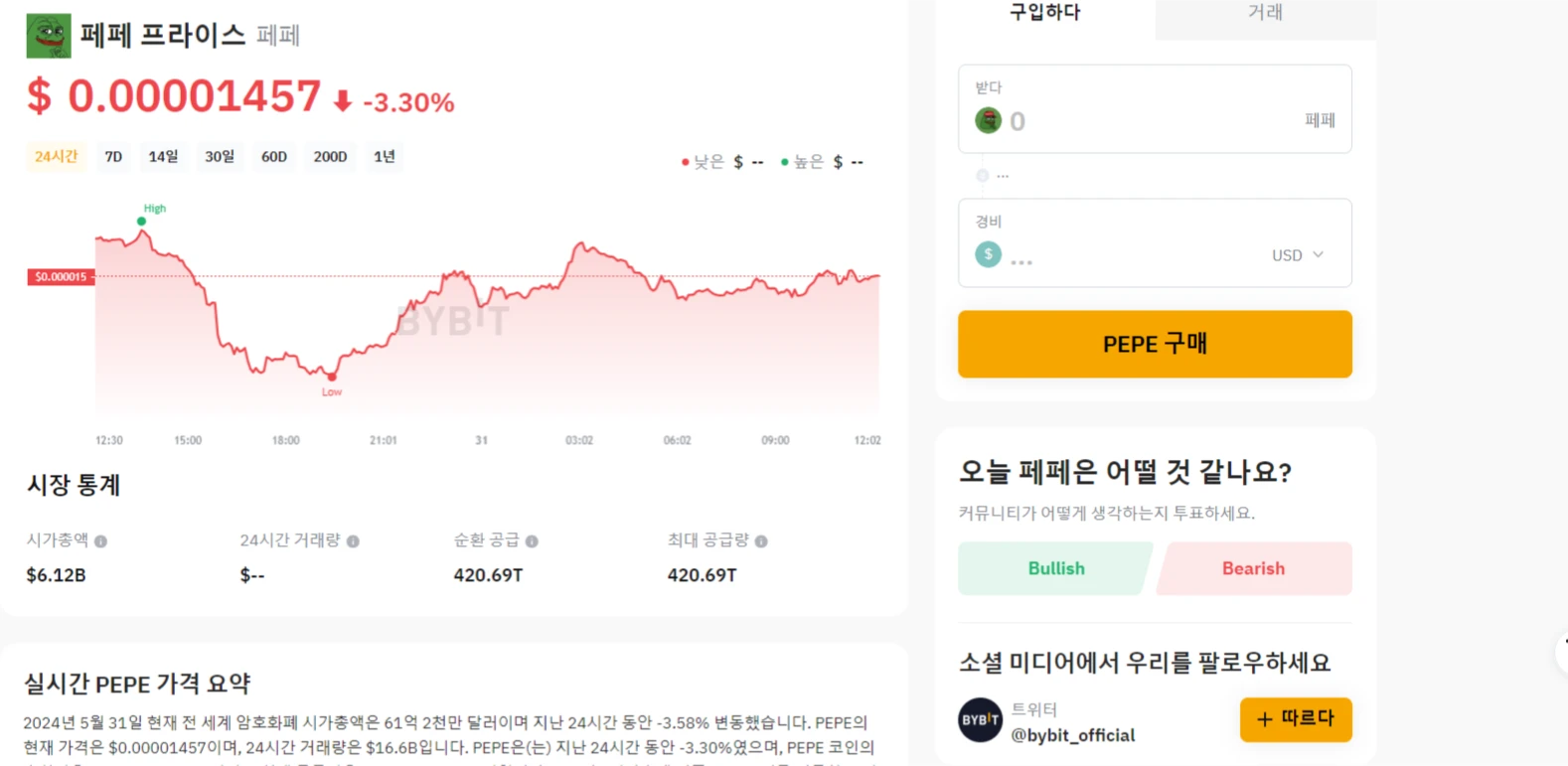The height and width of the screenshot is (766, 1568).
Task: Click the Bybit Twitter profile icon
Action: [x=980, y=720]
